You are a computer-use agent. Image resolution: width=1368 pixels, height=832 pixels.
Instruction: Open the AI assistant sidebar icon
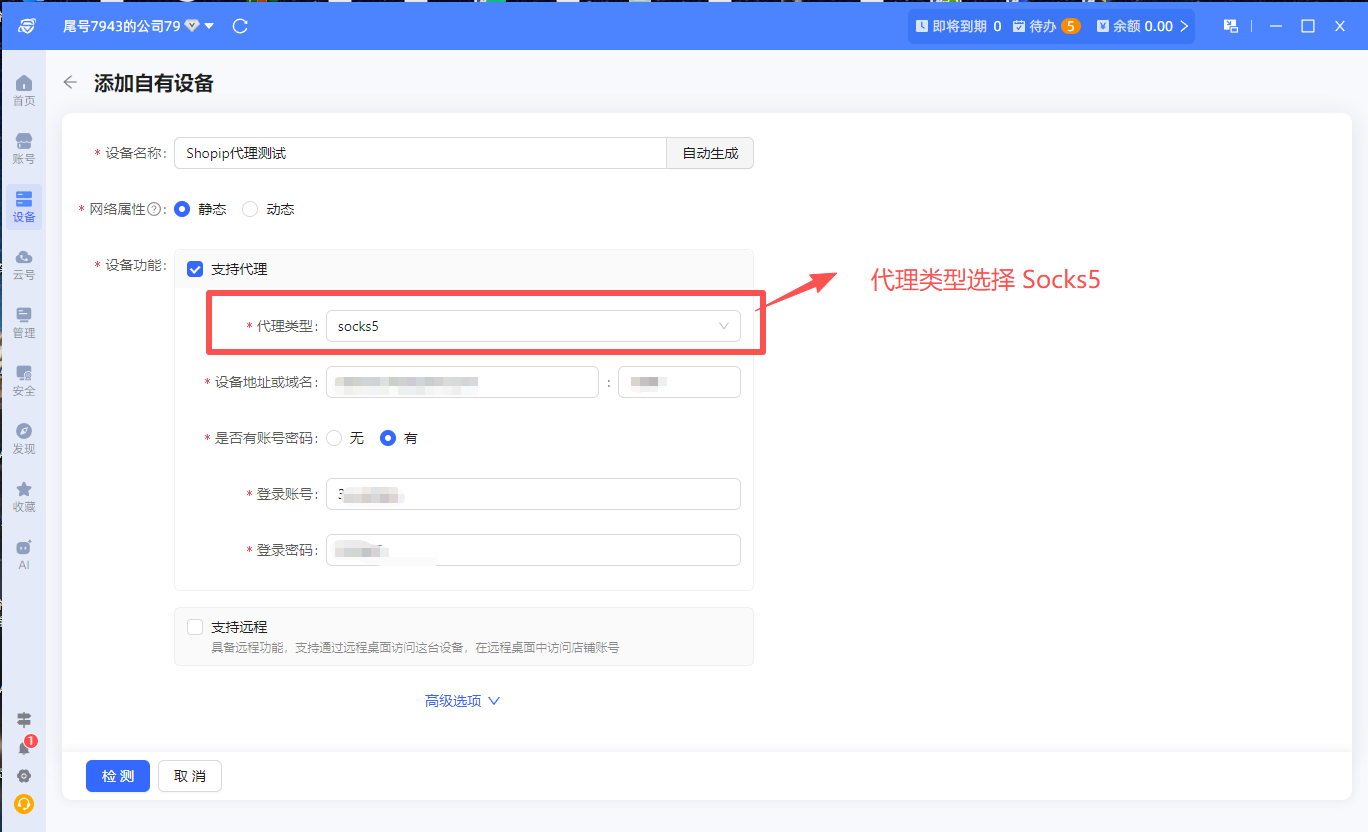click(24, 555)
